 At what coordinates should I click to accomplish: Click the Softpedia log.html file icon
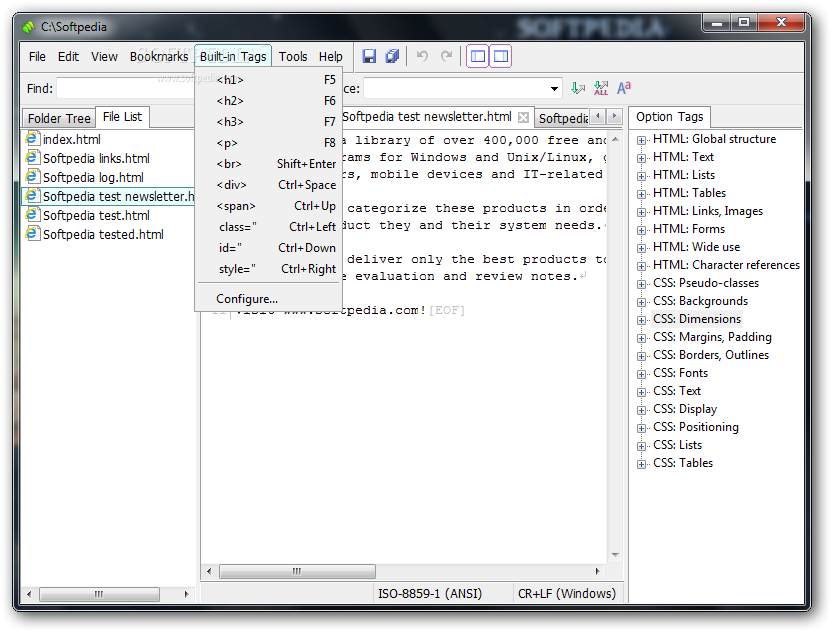(32, 177)
